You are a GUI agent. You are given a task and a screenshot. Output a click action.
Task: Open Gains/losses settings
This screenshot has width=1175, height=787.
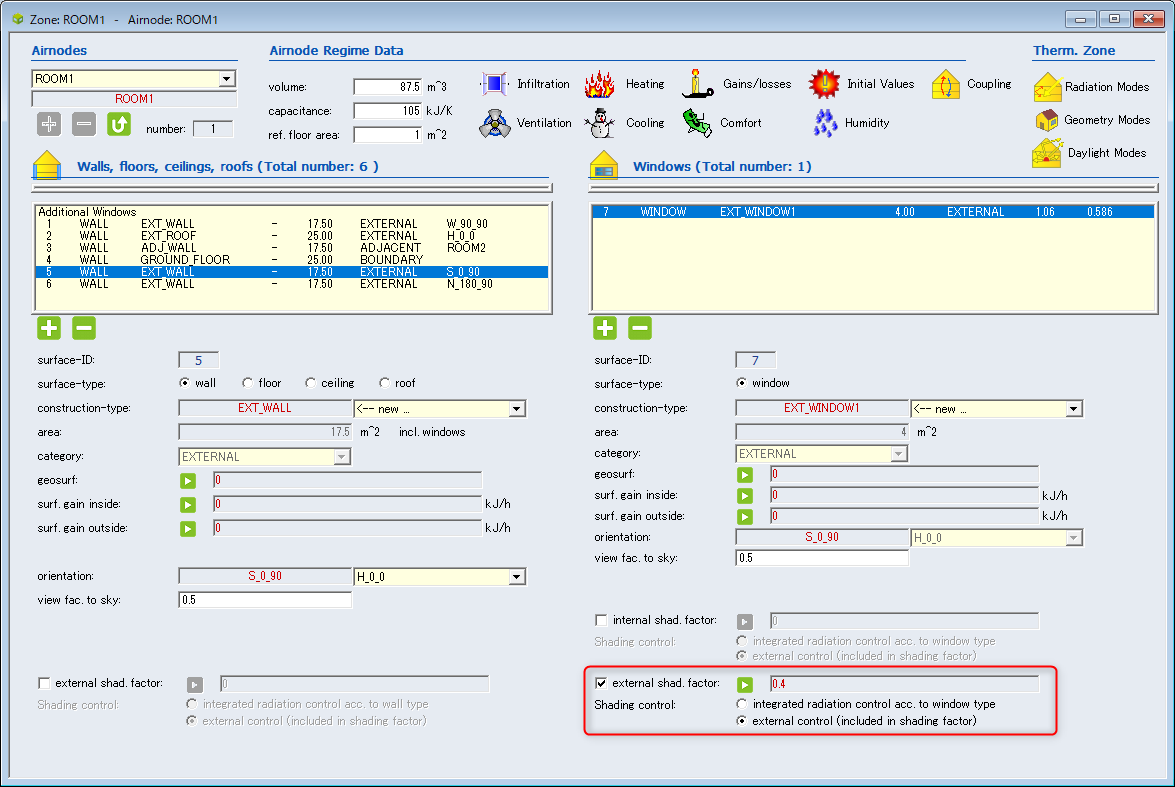(x=698, y=84)
